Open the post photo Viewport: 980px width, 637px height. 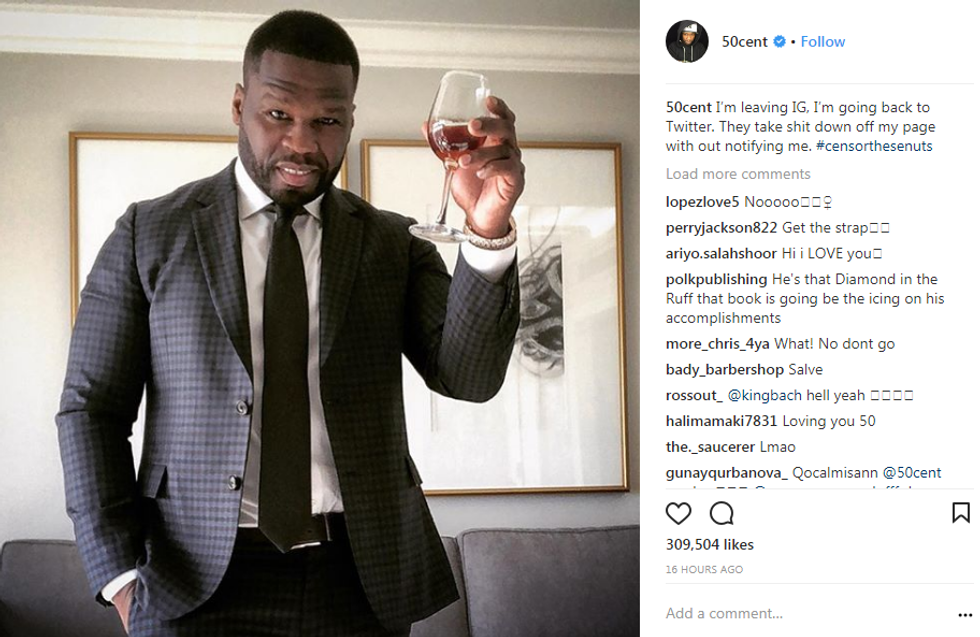pyautogui.click(x=320, y=318)
